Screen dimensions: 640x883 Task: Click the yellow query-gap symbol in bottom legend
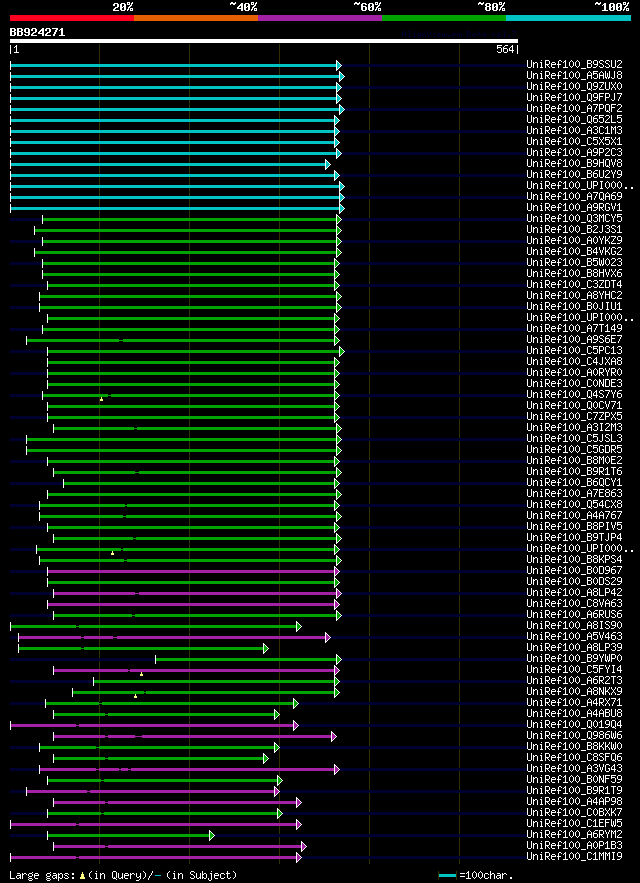(82, 876)
